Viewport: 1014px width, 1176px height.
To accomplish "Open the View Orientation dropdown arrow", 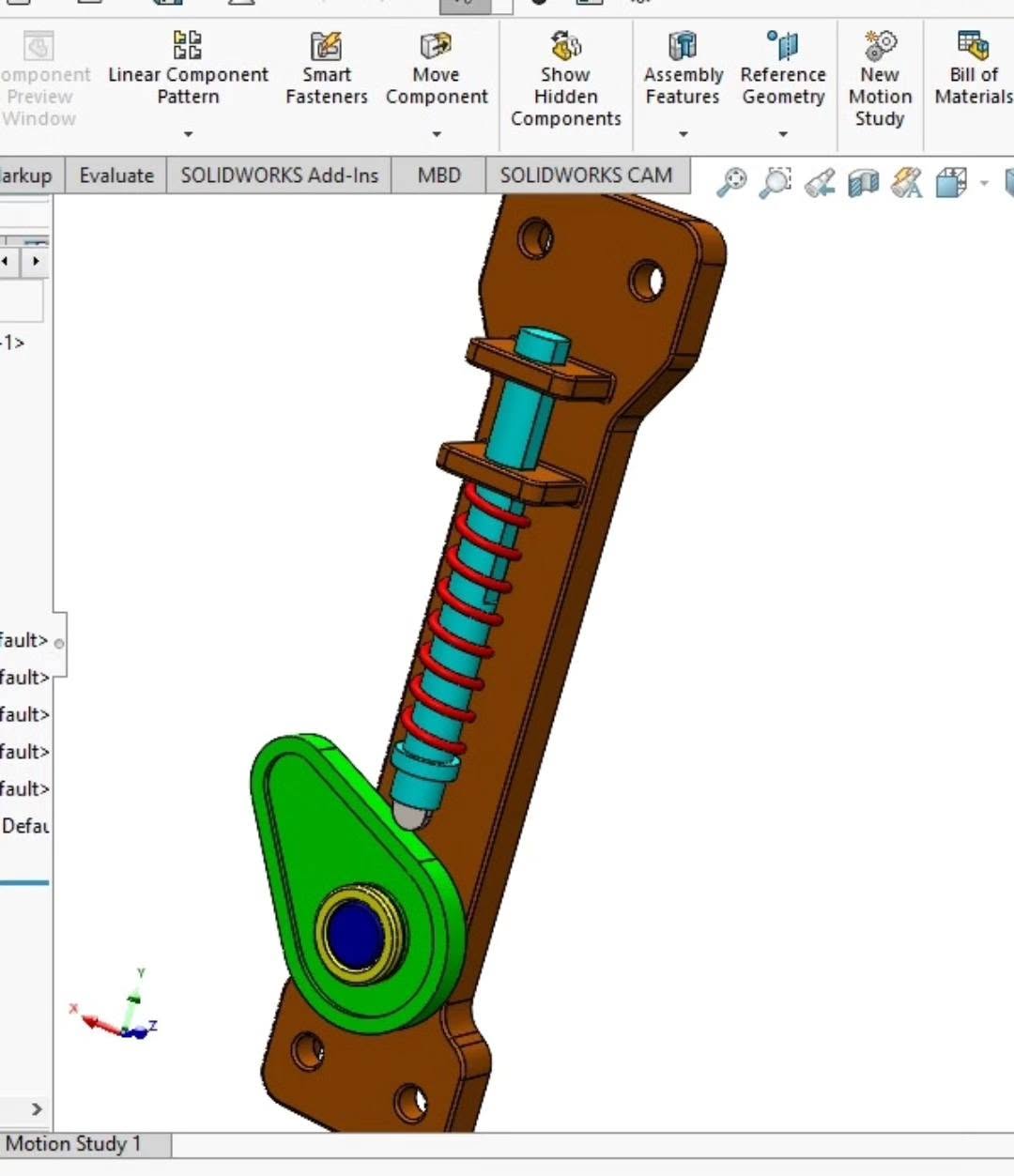I will (x=984, y=183).
